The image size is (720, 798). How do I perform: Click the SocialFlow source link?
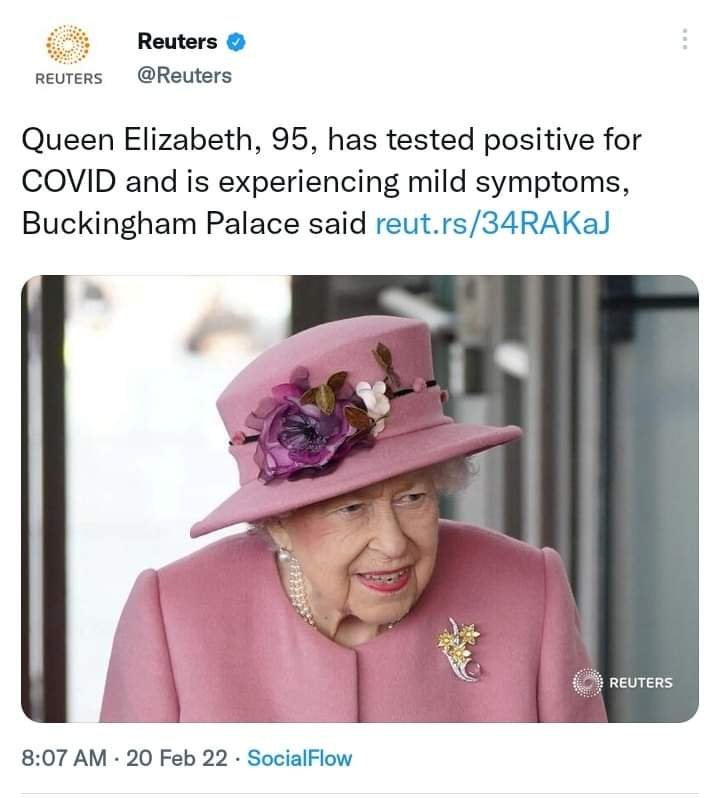[x=299, y=758]
